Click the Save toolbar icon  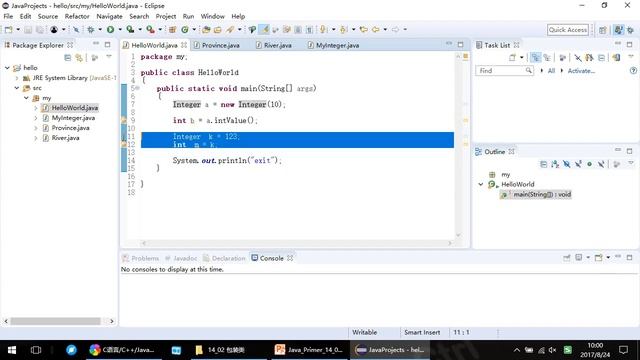28,29
